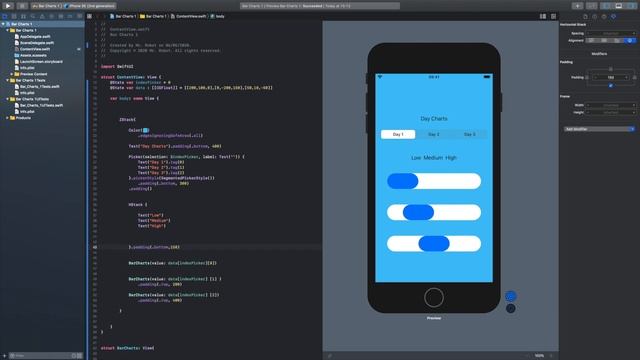This screenshot has height=360, width=640.
Task: Open the Width frame dropdown
Action: click(x=611, y=105)
